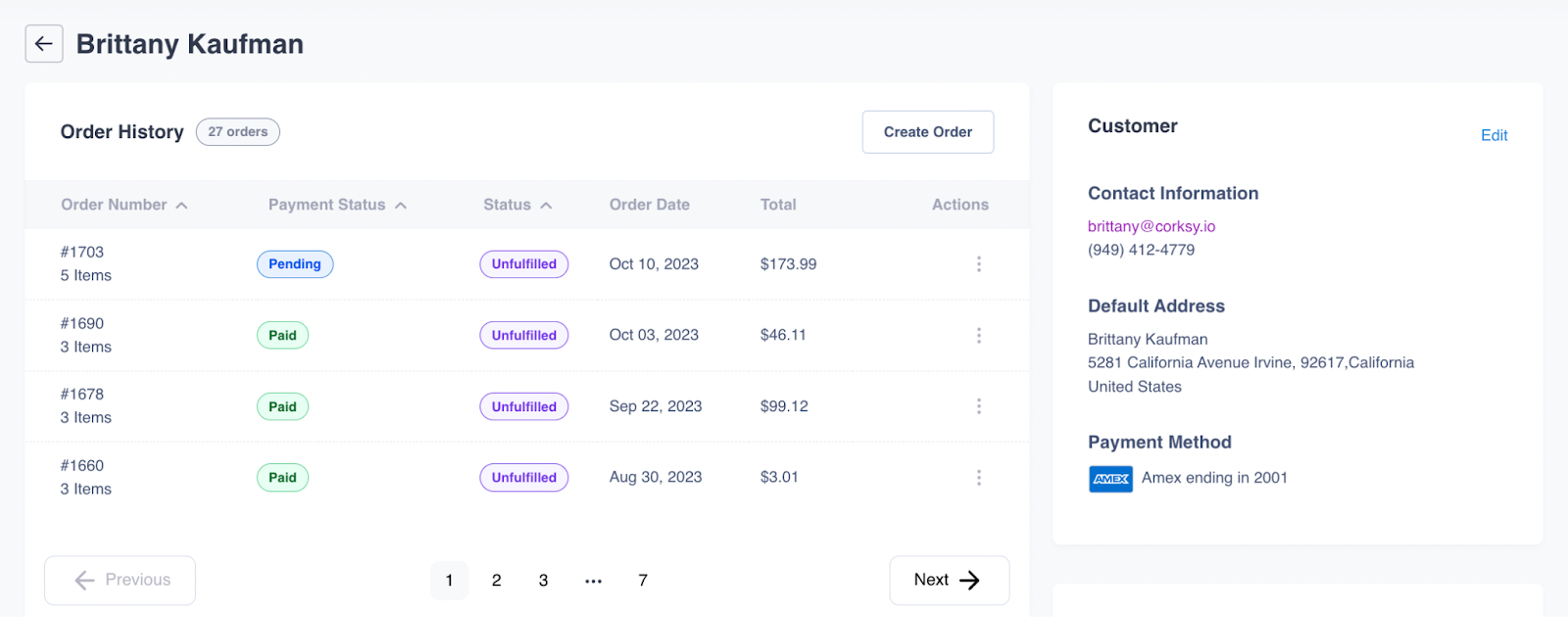This screenshot has height=617, width=1568.
Task: Edit the customer details
Action: (x=1494, y=135)
